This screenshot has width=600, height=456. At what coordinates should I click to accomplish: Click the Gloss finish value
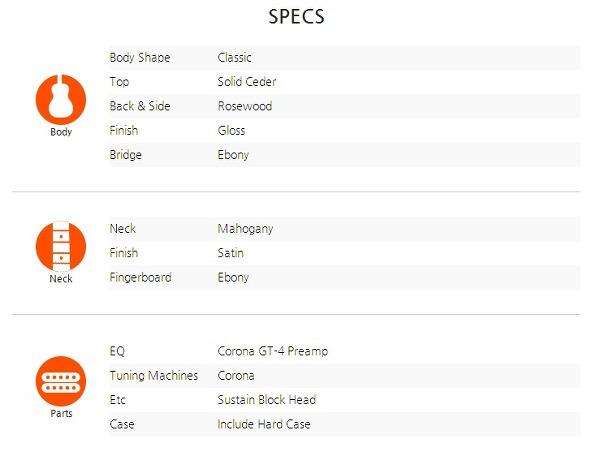click(x=232, y=131)
